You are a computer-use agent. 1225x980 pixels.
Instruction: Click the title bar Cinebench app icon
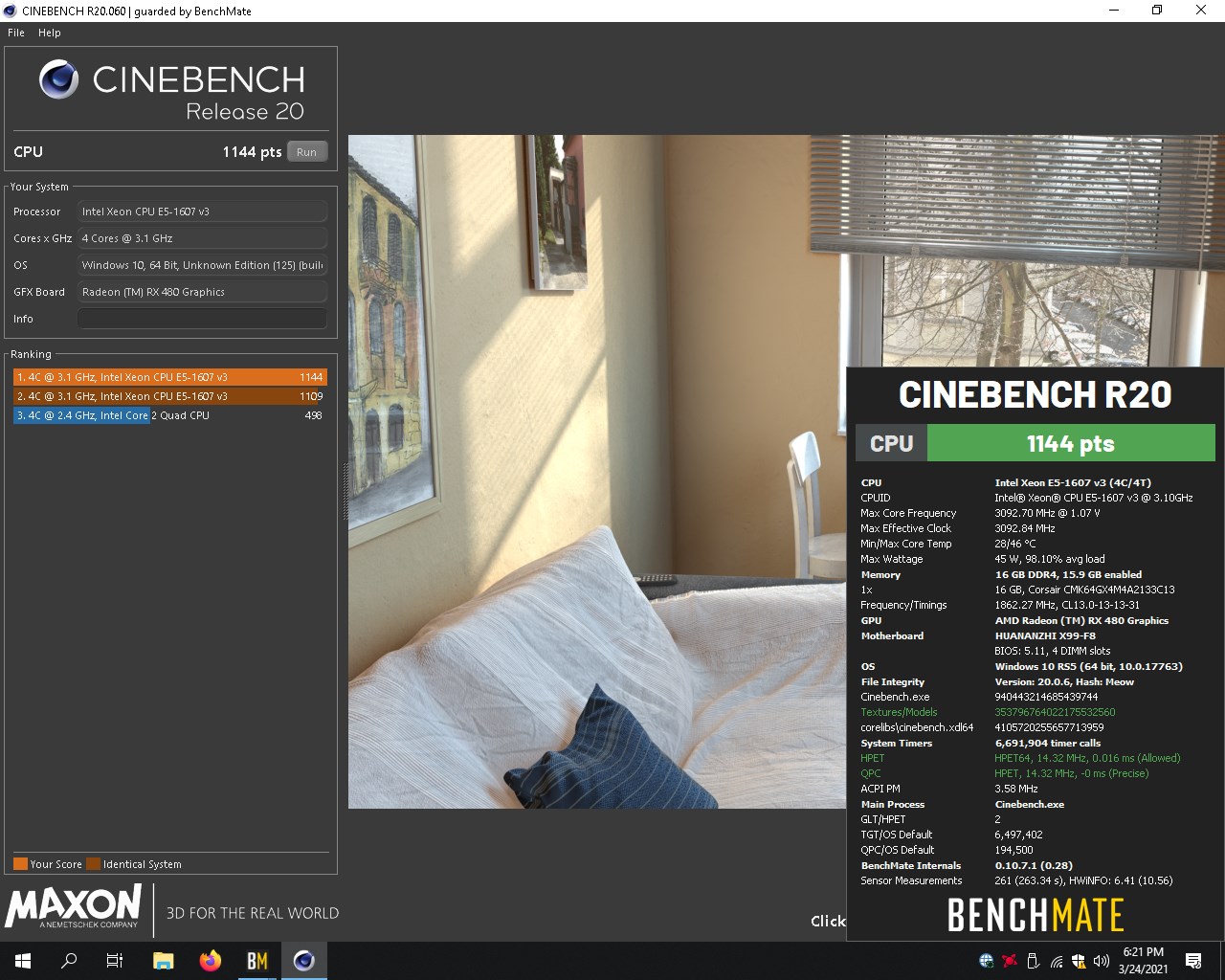coord(10,11)
